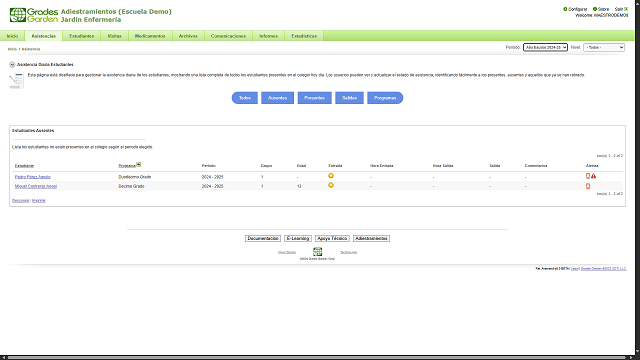The image size is (640, 360).
Task: Switch to the Estadísticas tab
Action: point(304,36)
